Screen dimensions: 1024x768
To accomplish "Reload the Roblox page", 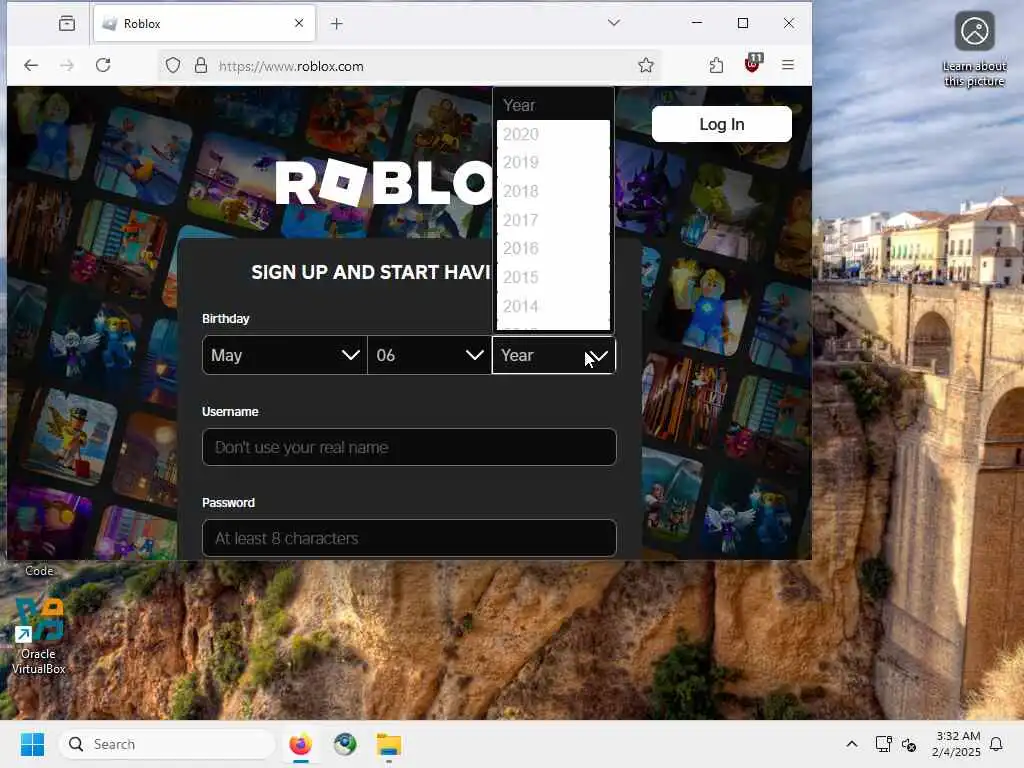I will 103,65.
